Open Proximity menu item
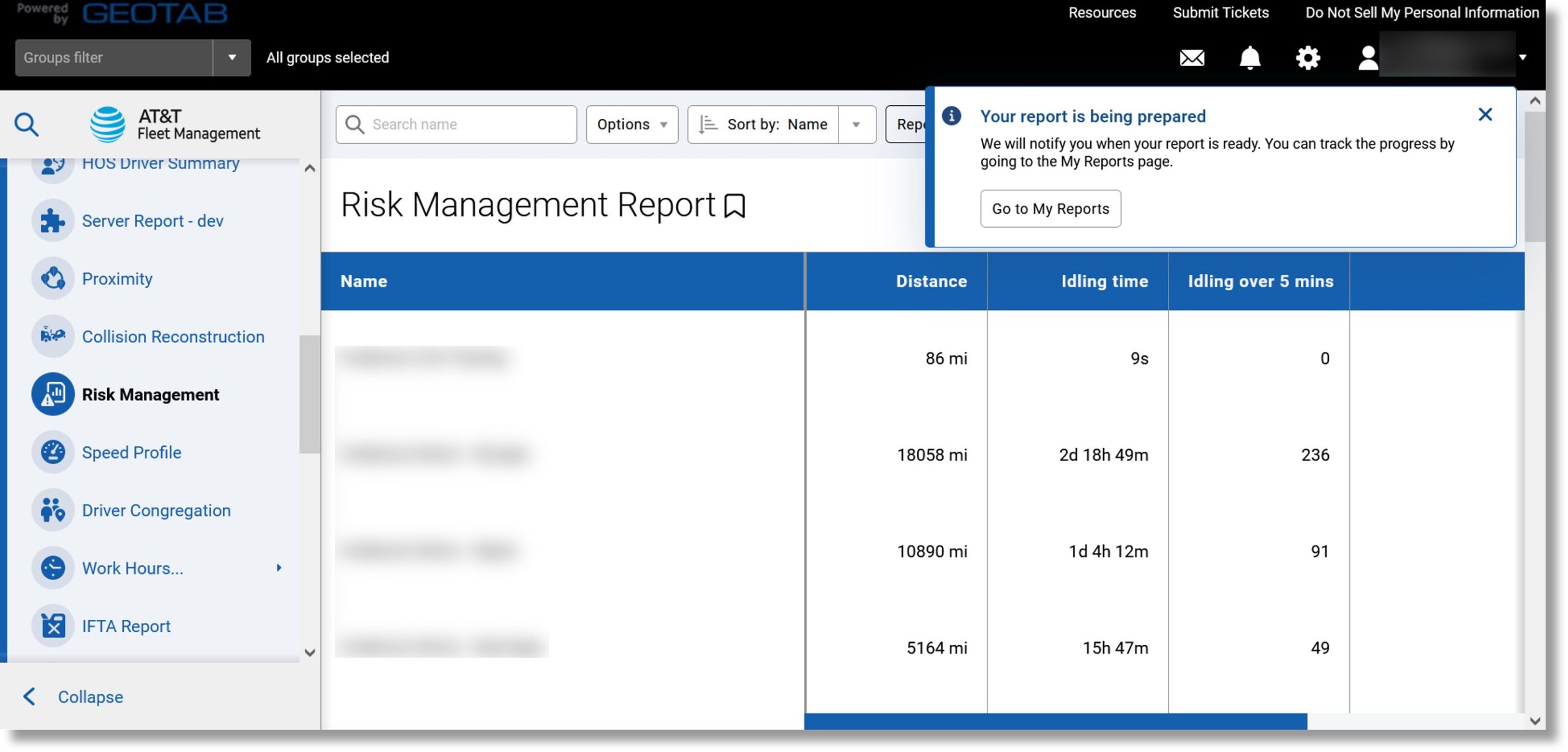 tap(117, 279)
